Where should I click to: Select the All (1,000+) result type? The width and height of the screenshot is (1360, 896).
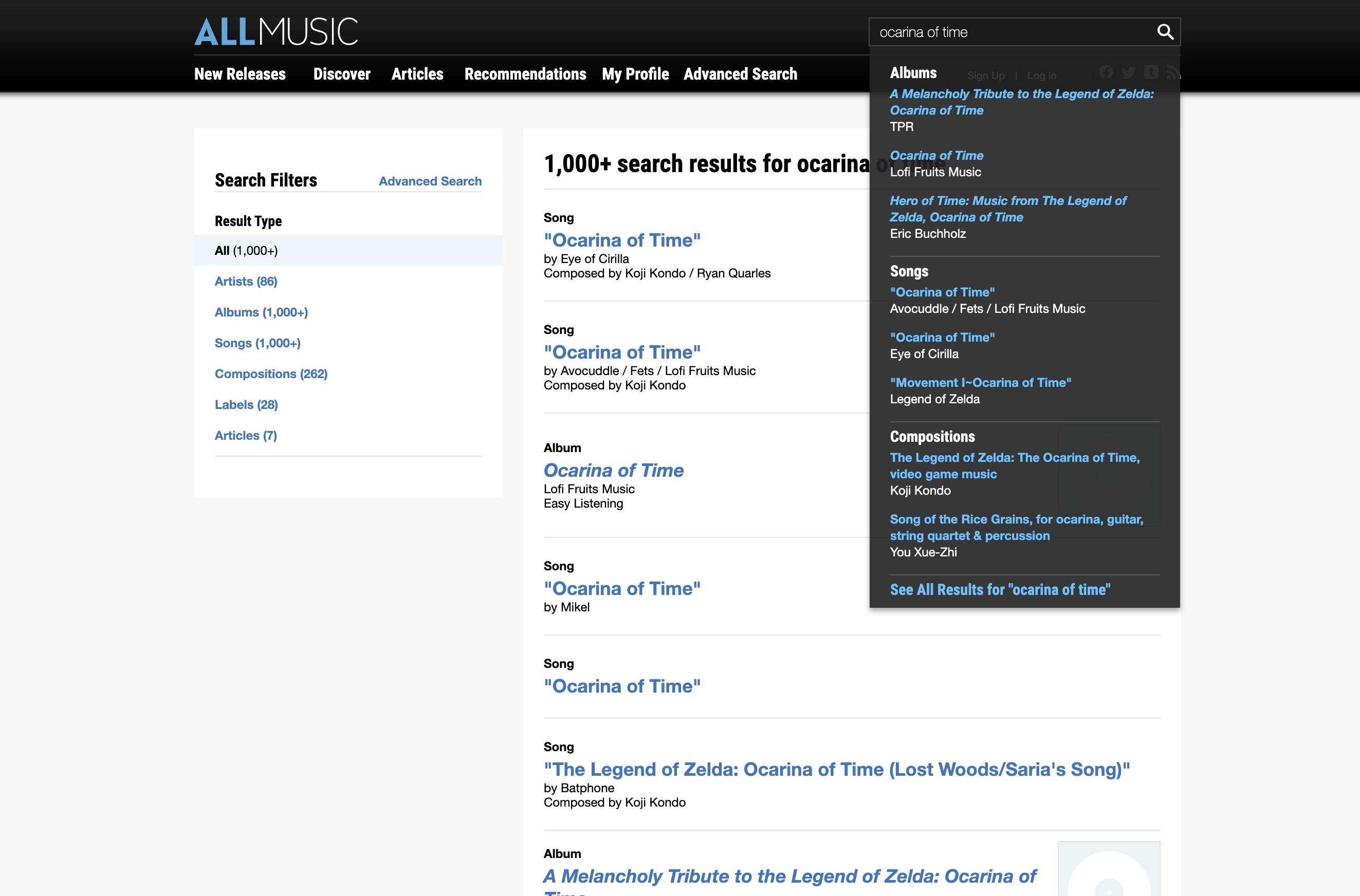pos(246,250)
